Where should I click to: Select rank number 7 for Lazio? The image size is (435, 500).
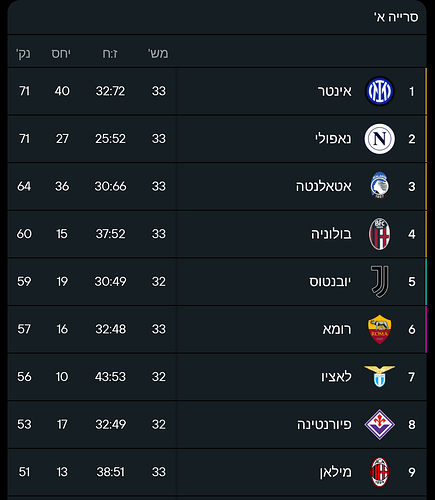tap(412, 377)
